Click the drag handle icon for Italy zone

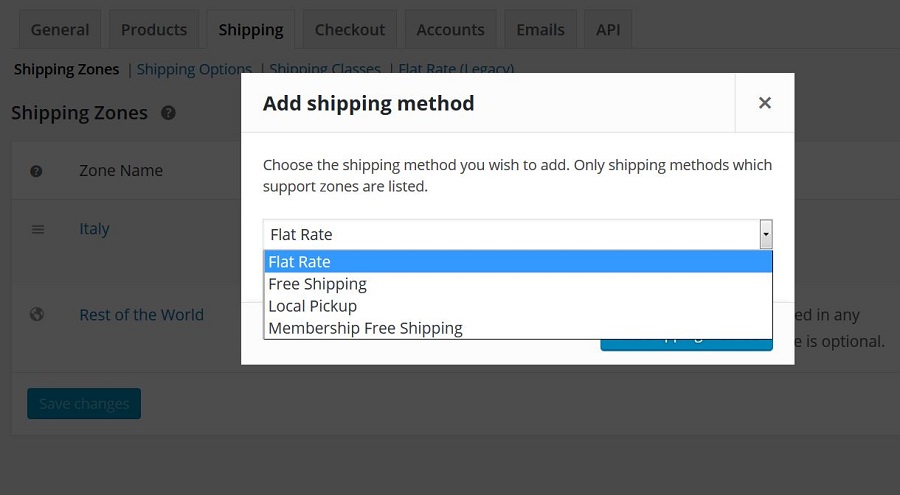(38, 229)
